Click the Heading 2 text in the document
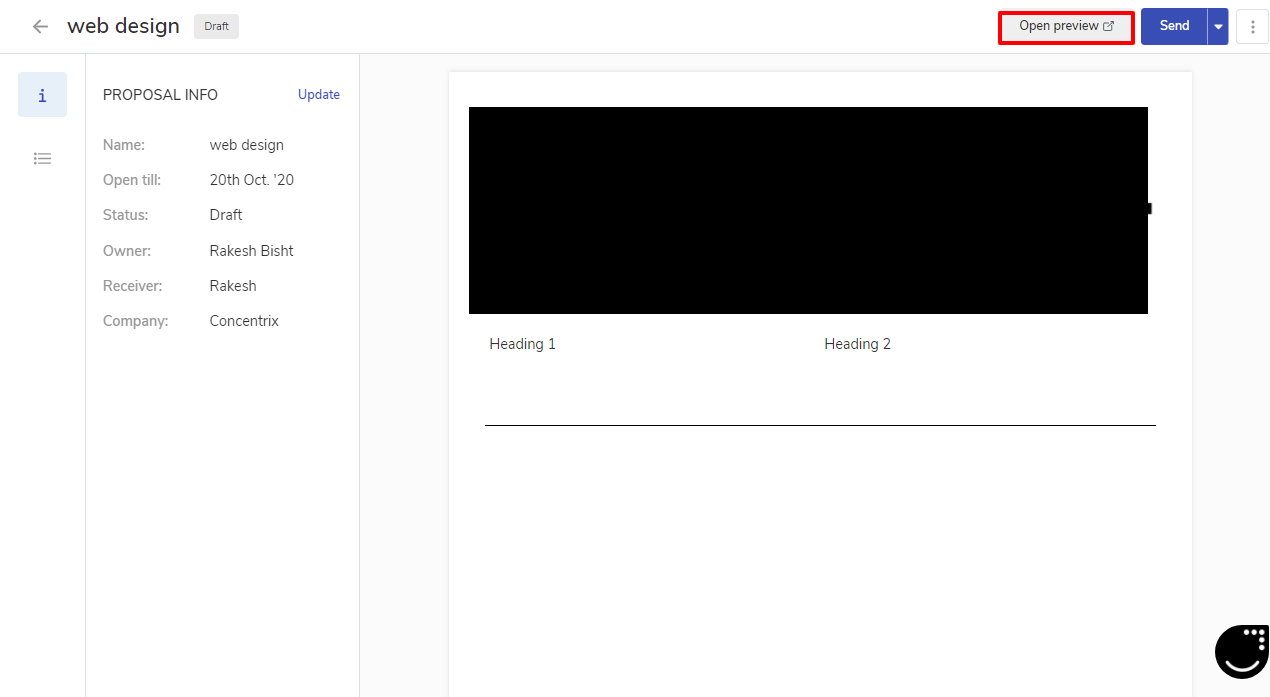The height and width of the screenshot is (697, 1270). [857, 344]
